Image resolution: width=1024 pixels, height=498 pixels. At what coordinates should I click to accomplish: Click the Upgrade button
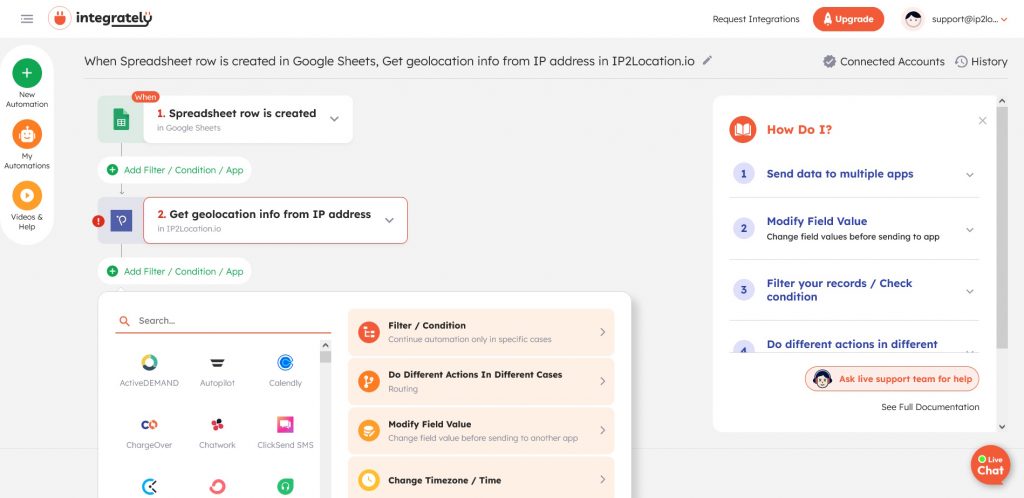[x=848, y=19]
